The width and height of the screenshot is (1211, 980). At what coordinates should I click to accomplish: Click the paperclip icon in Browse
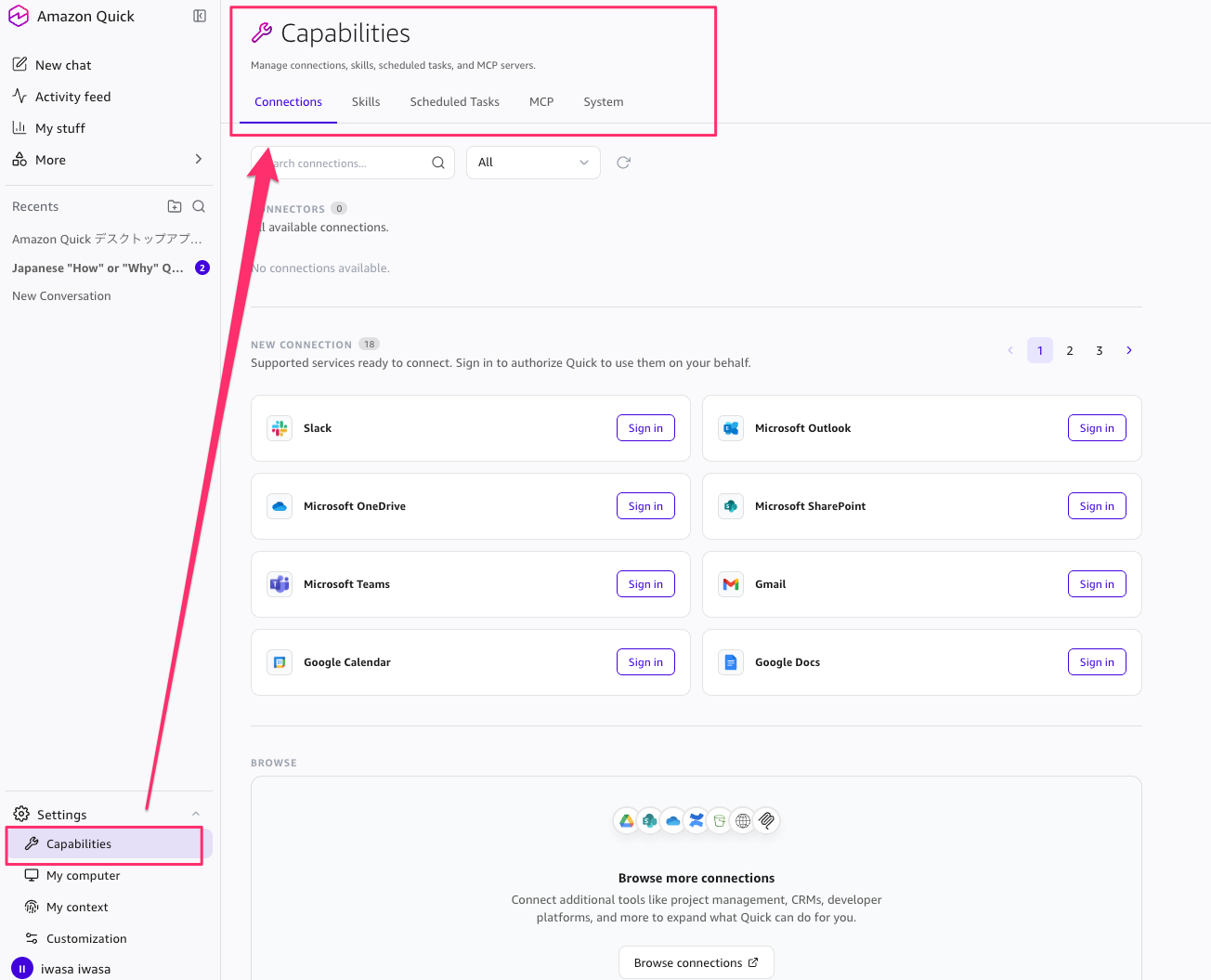(766, 820)
